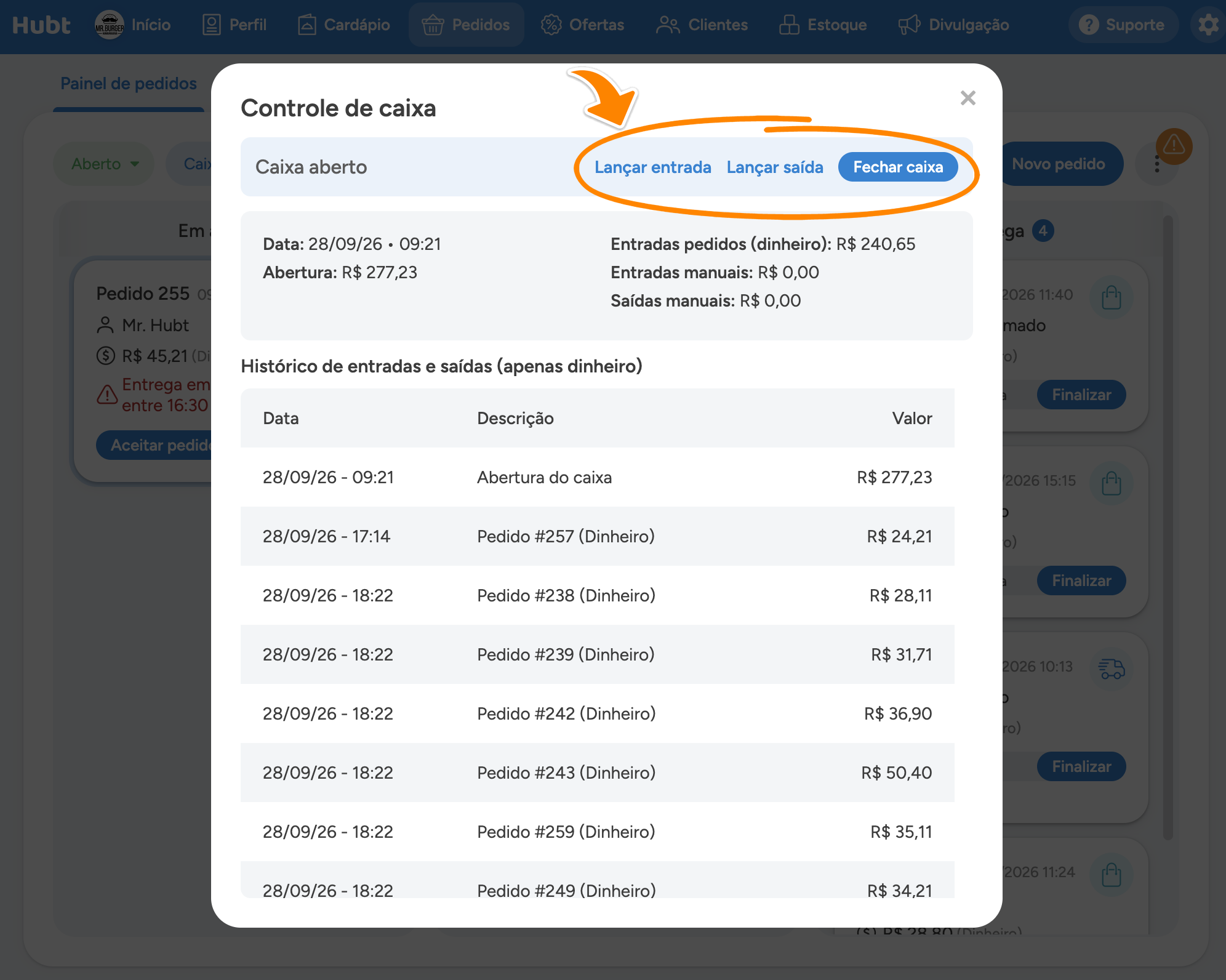Viewport: 1226px width, 980px height.
Task: Click the Clientes people icon
Action: pyautogui.click(x=668, y=25)
